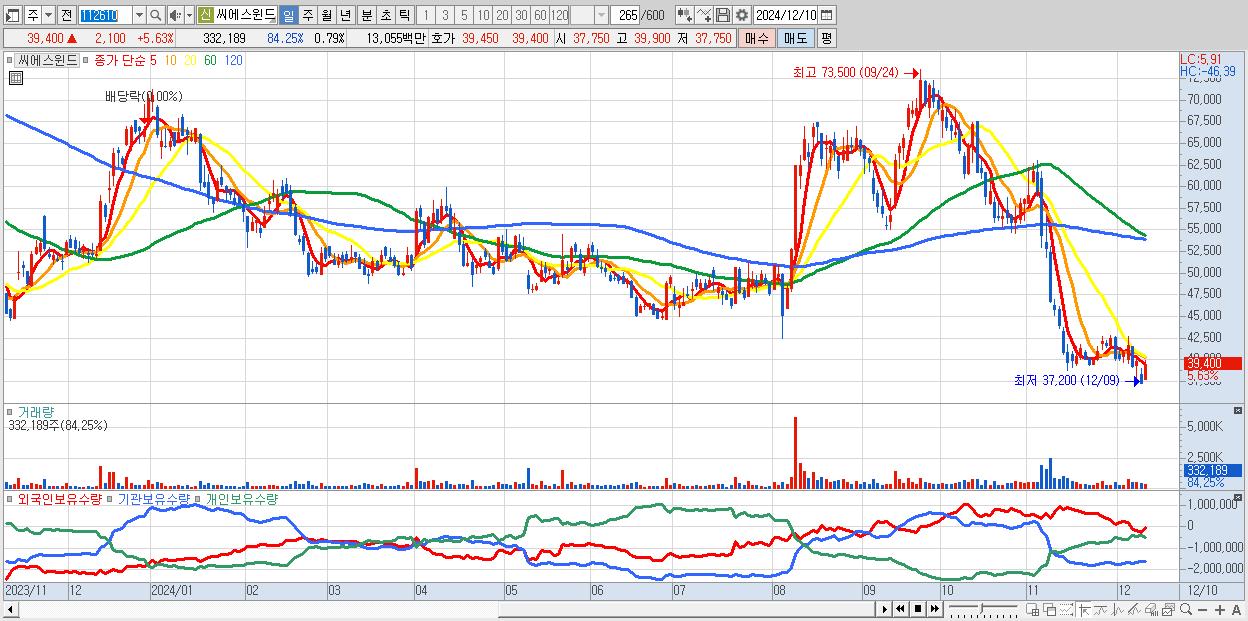The image size is (1248, 621).
Task: Click the line-with-checkmark icon left of the save icon
Action: pos(704,15)
